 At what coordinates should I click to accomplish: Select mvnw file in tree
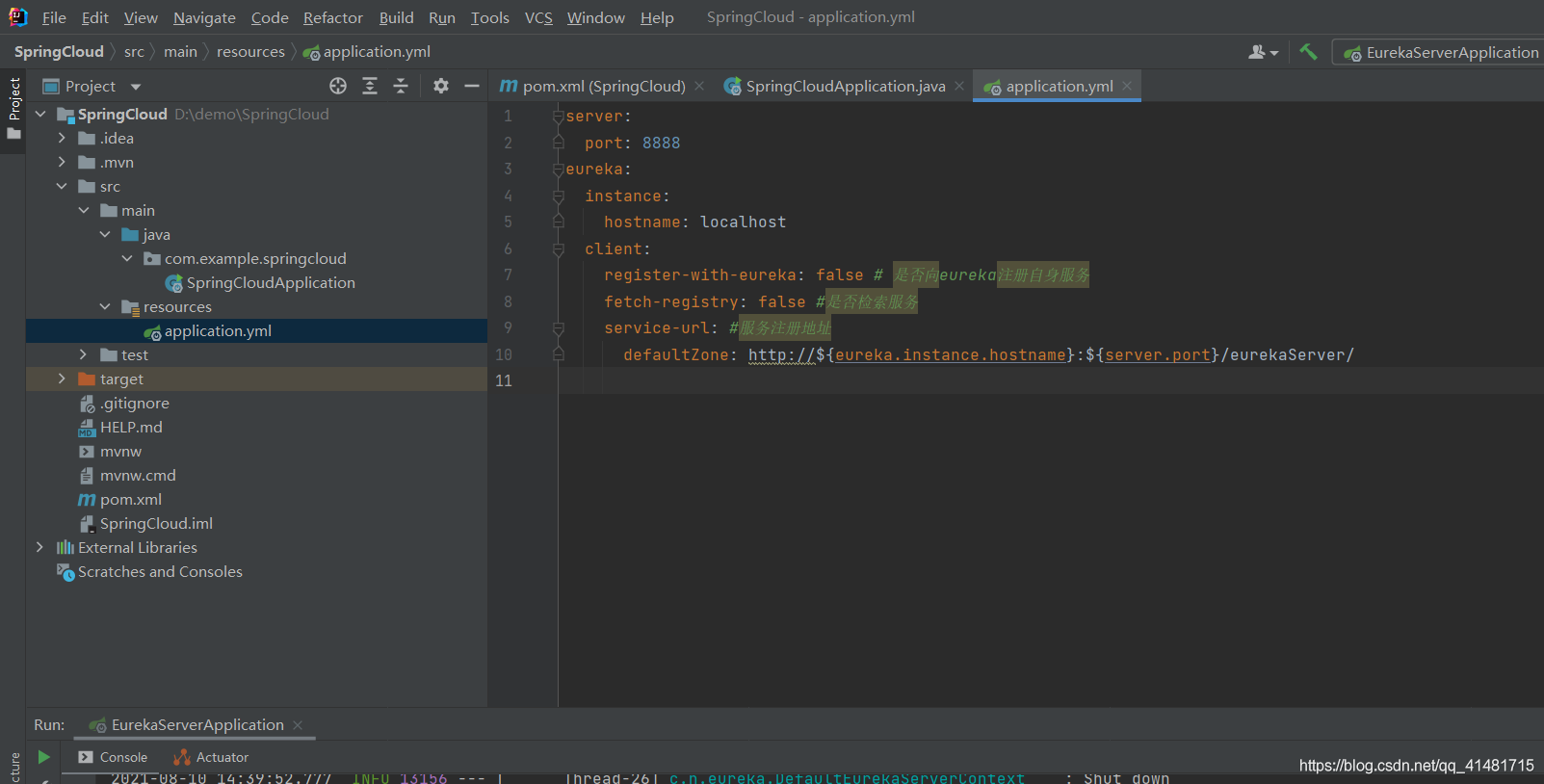tap(110, 451)
